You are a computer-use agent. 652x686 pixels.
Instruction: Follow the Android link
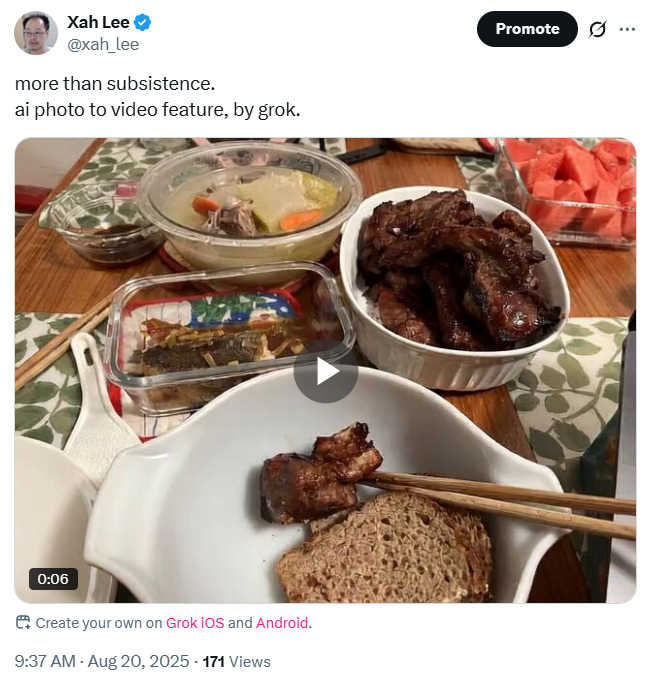click(282, 623)
